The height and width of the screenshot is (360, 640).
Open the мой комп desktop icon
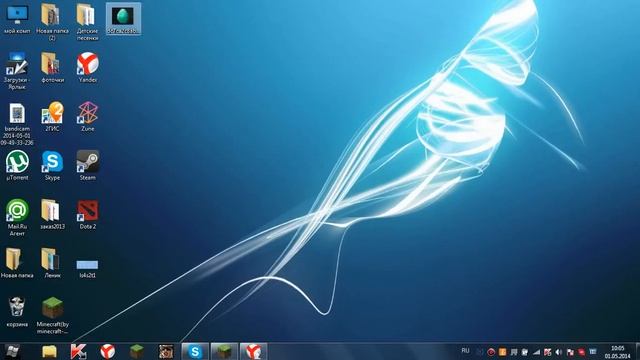tap(17, 19)
